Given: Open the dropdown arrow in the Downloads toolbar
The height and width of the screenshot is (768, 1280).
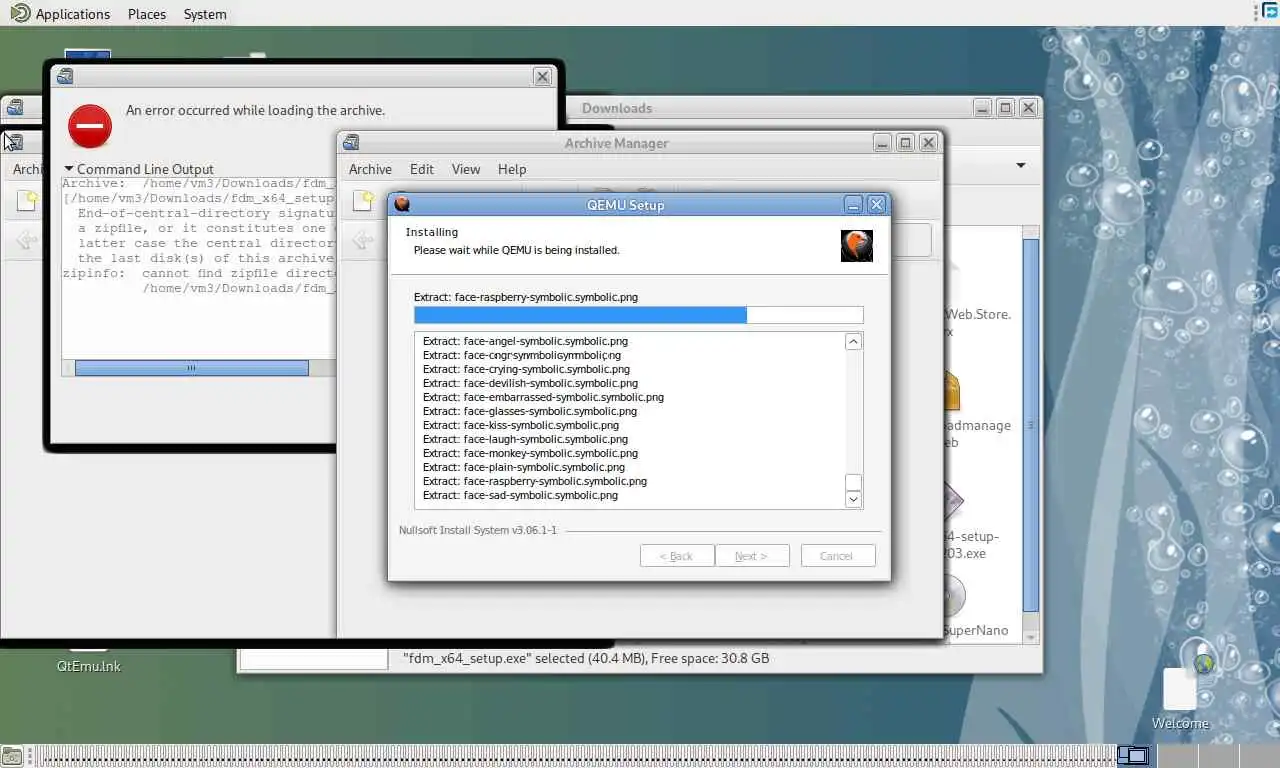Looking at the screenshot, I should pos(1021,166).
